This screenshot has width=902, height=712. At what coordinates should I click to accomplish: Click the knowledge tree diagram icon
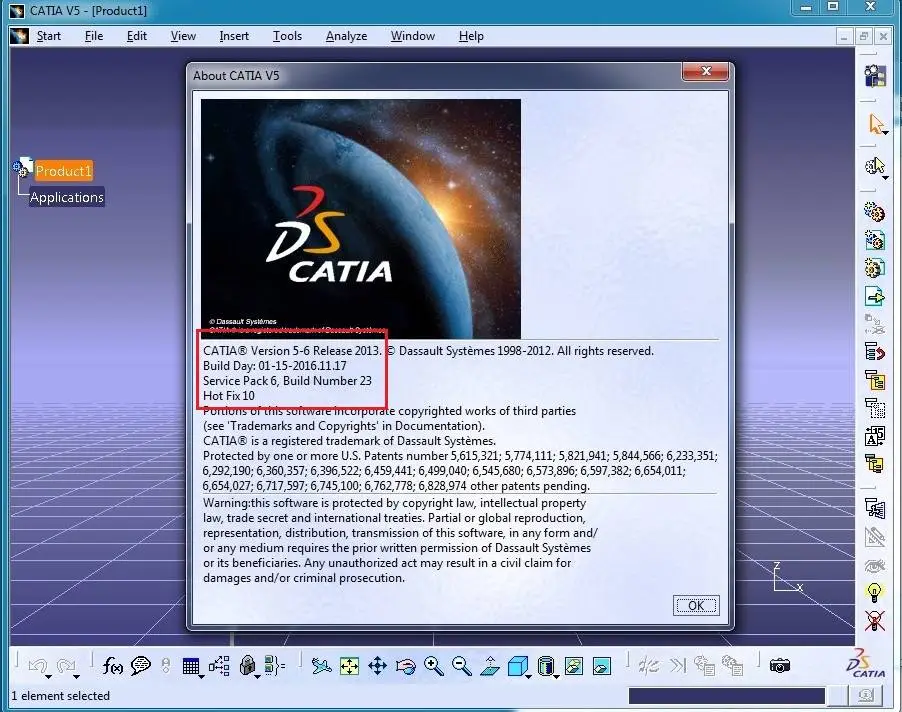[219, 666]
